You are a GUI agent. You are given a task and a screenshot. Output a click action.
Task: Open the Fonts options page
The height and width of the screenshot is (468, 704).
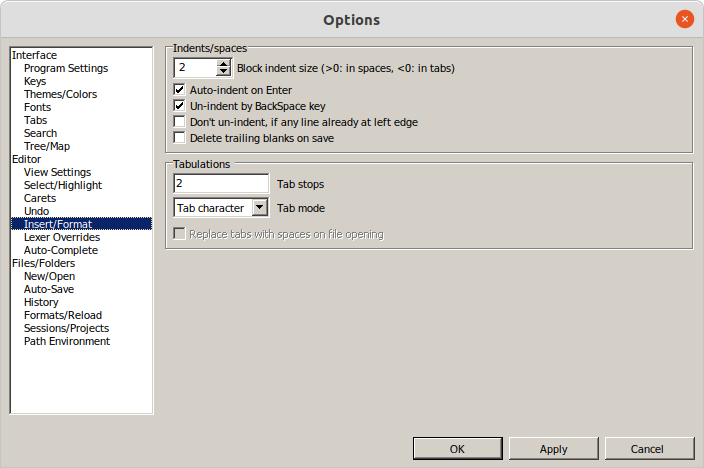point(38,107)
